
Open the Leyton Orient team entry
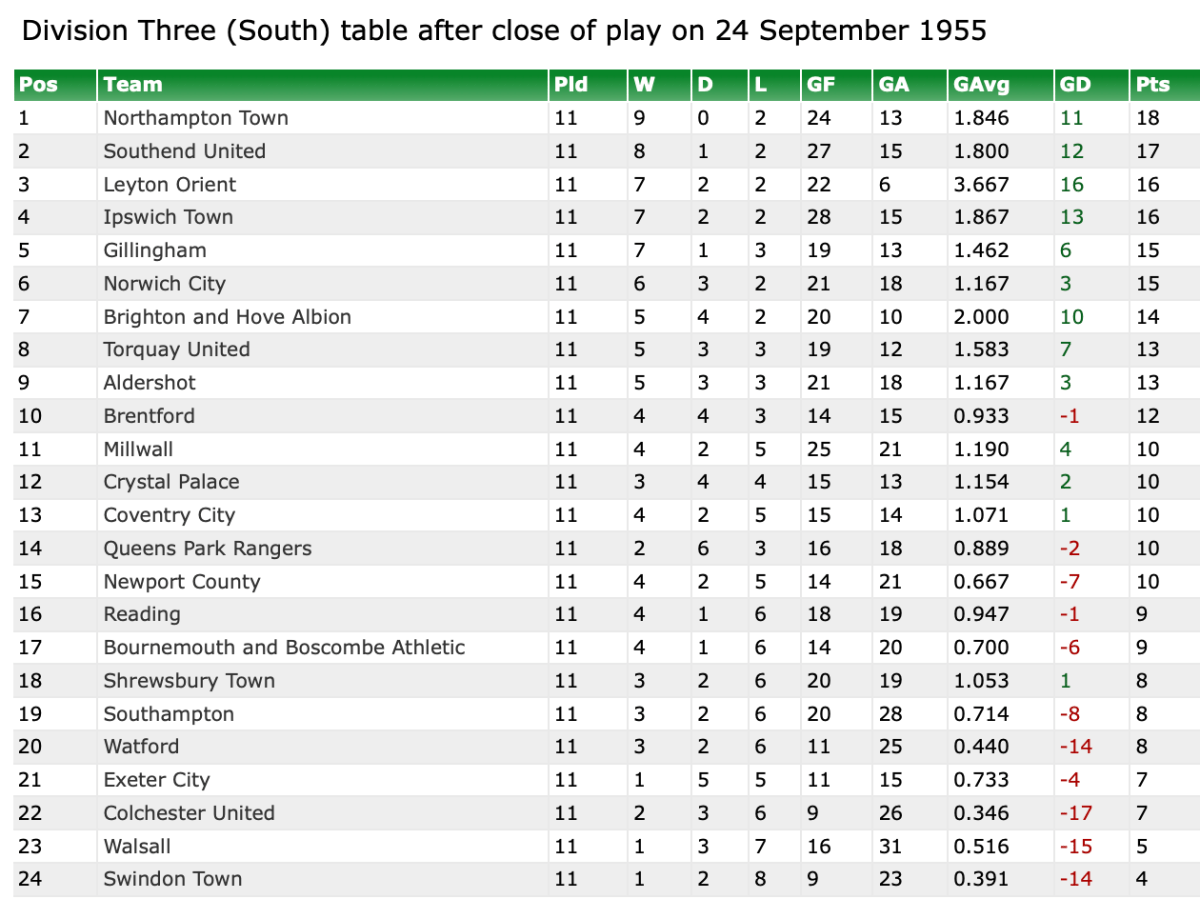click(169, 184)
